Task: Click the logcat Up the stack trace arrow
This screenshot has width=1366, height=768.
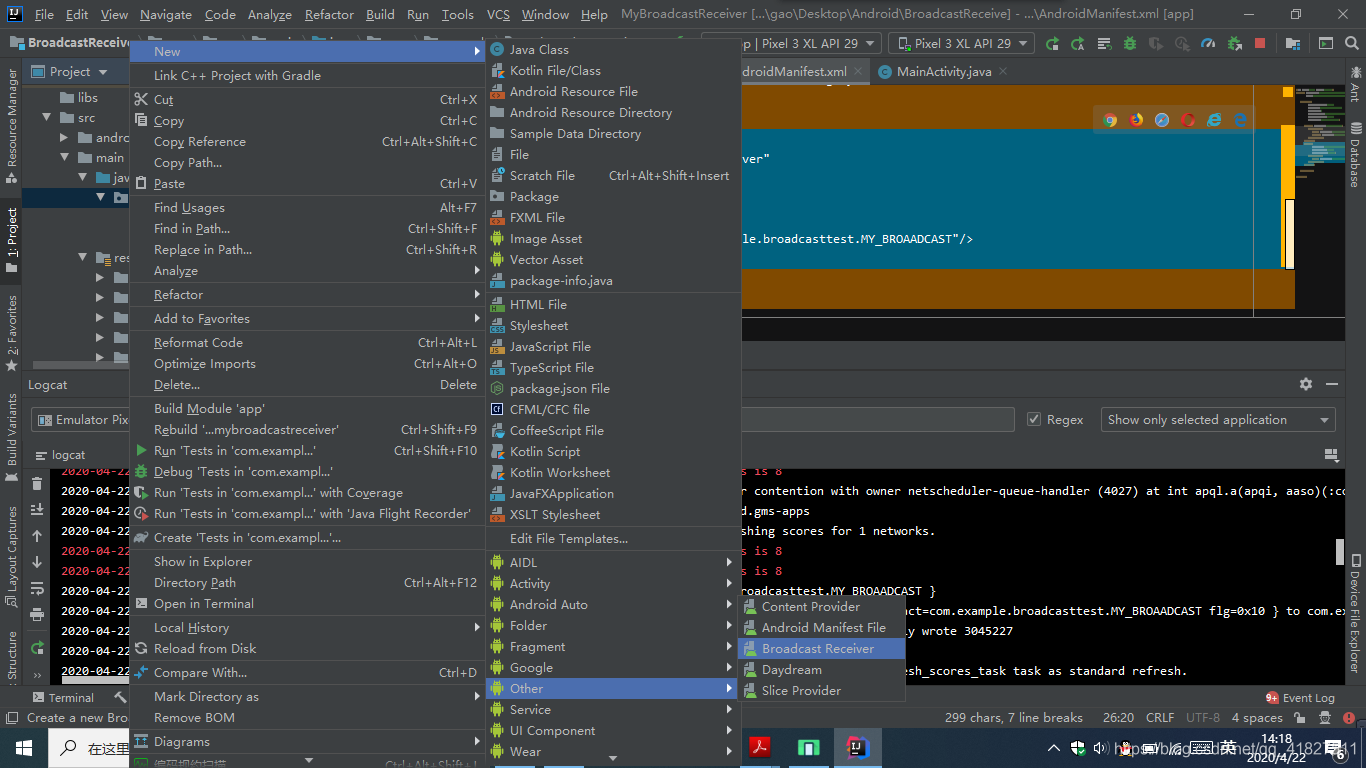Action: [x=37, y=536]
